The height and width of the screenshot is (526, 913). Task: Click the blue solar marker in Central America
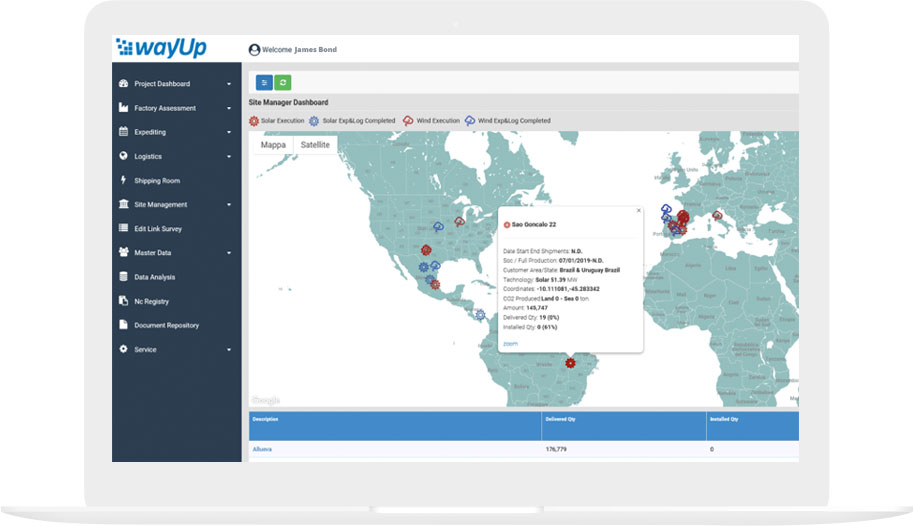(480, 315)
